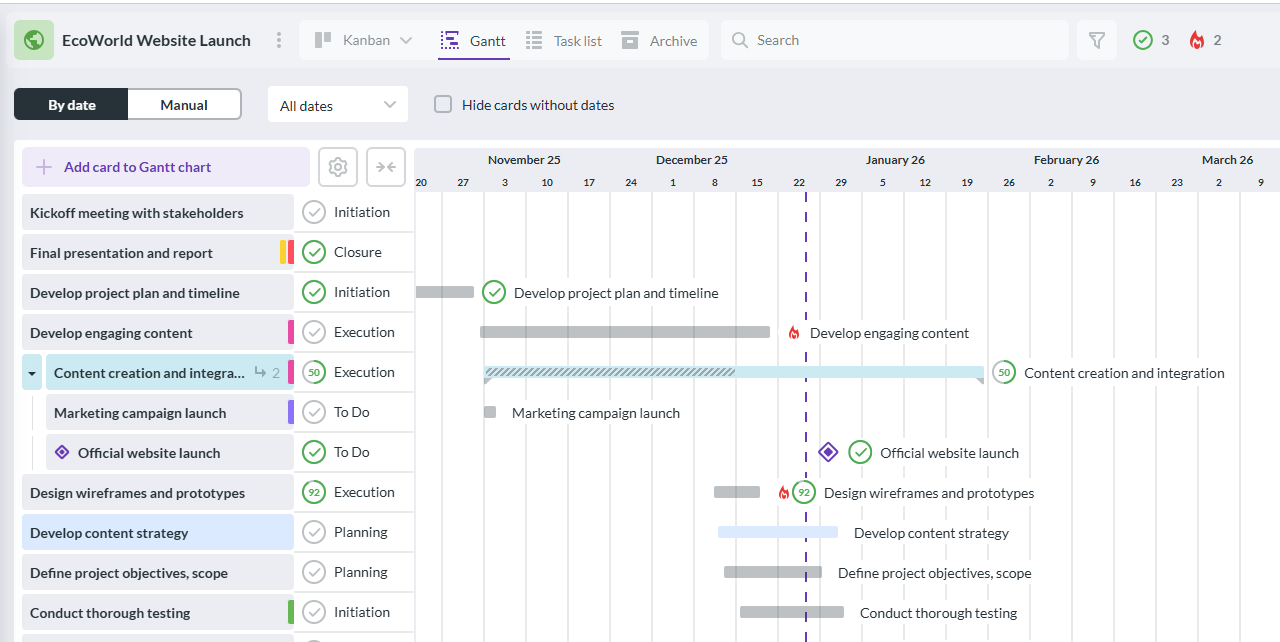The height and width of the screenshot is (642, 1280).
Task: Click the green checkmark counter showing 3
Action: point(1151,40)
